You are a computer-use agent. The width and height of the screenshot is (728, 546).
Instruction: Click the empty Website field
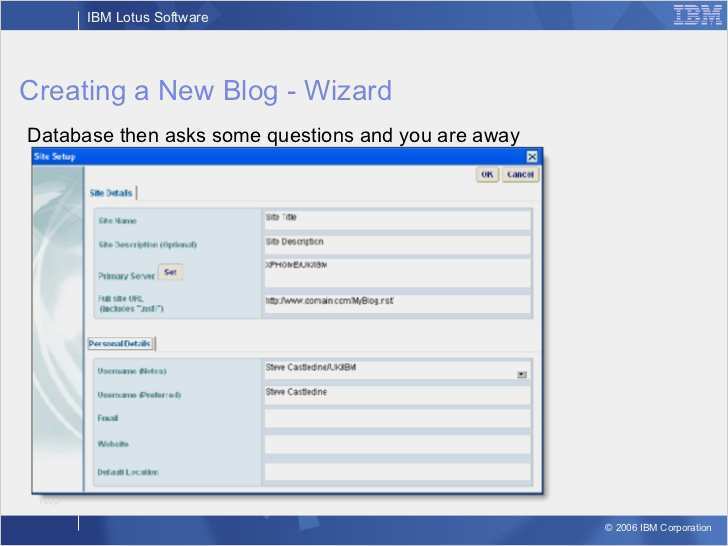[396, 444]
